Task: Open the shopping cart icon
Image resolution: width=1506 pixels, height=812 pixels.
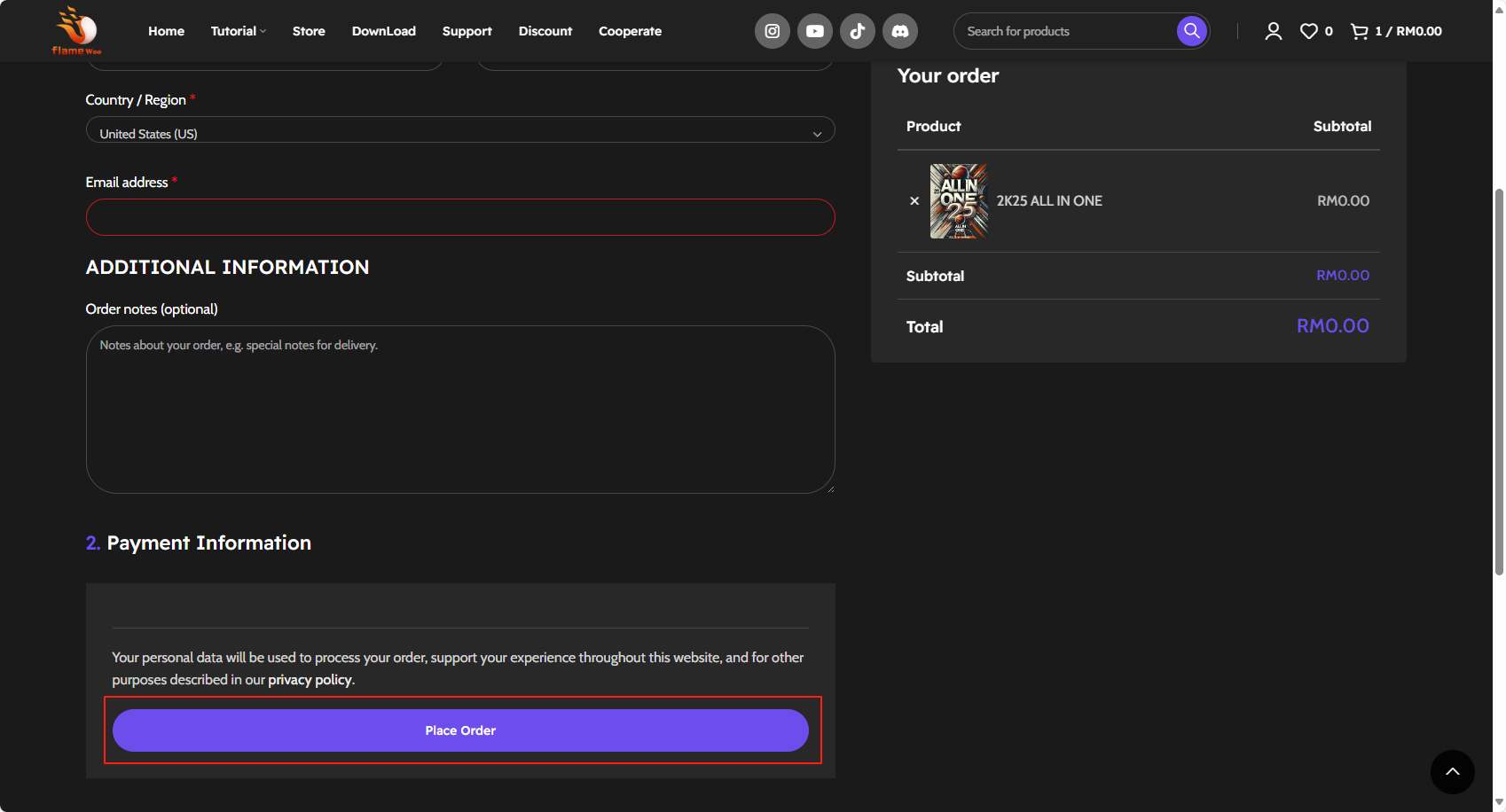Action: tap(1359, 31)
